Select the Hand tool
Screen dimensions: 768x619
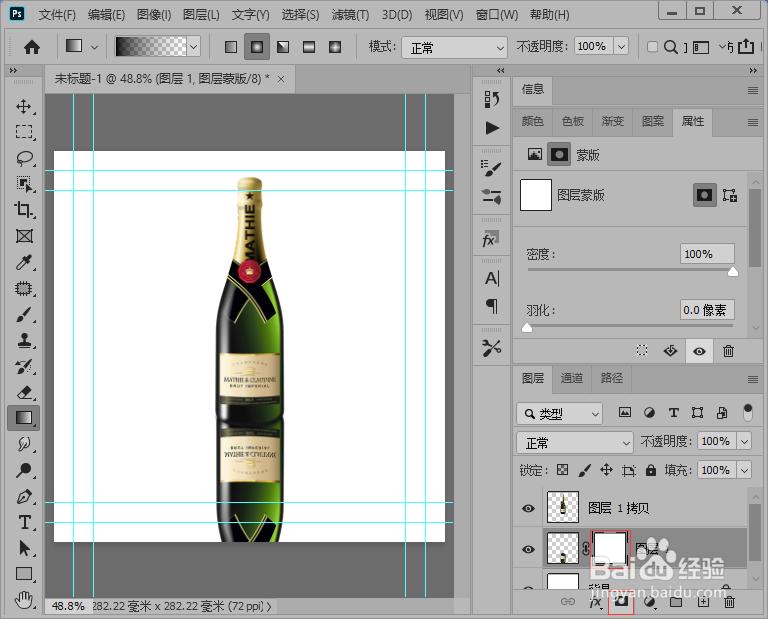point(24,599)
